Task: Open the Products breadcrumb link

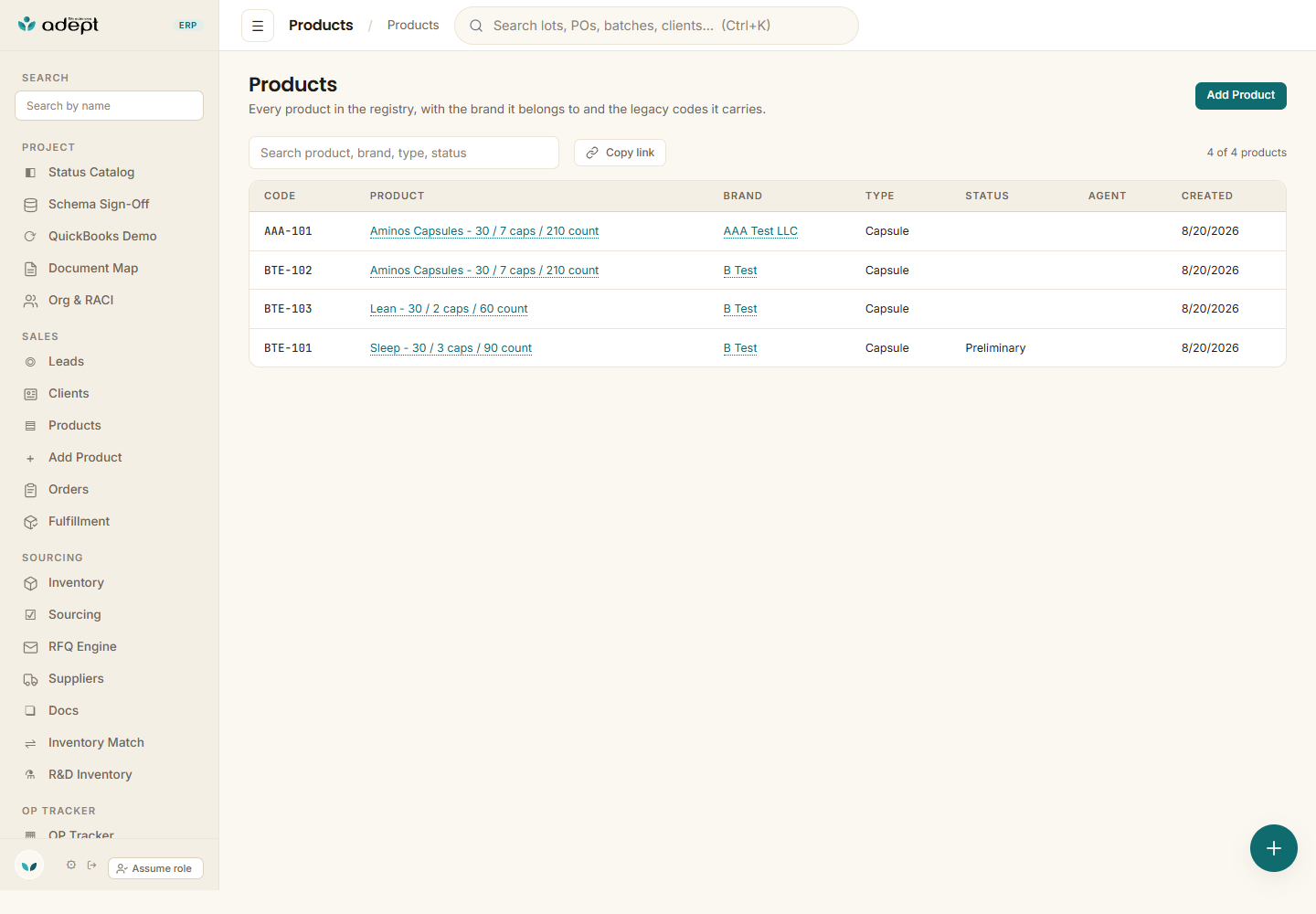Action: point(413,26)
